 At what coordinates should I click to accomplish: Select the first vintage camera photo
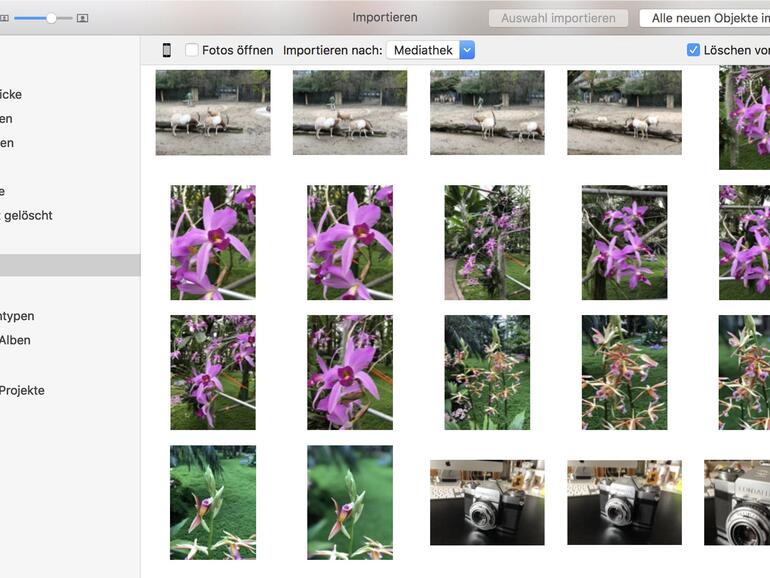(x=487, y=502)
